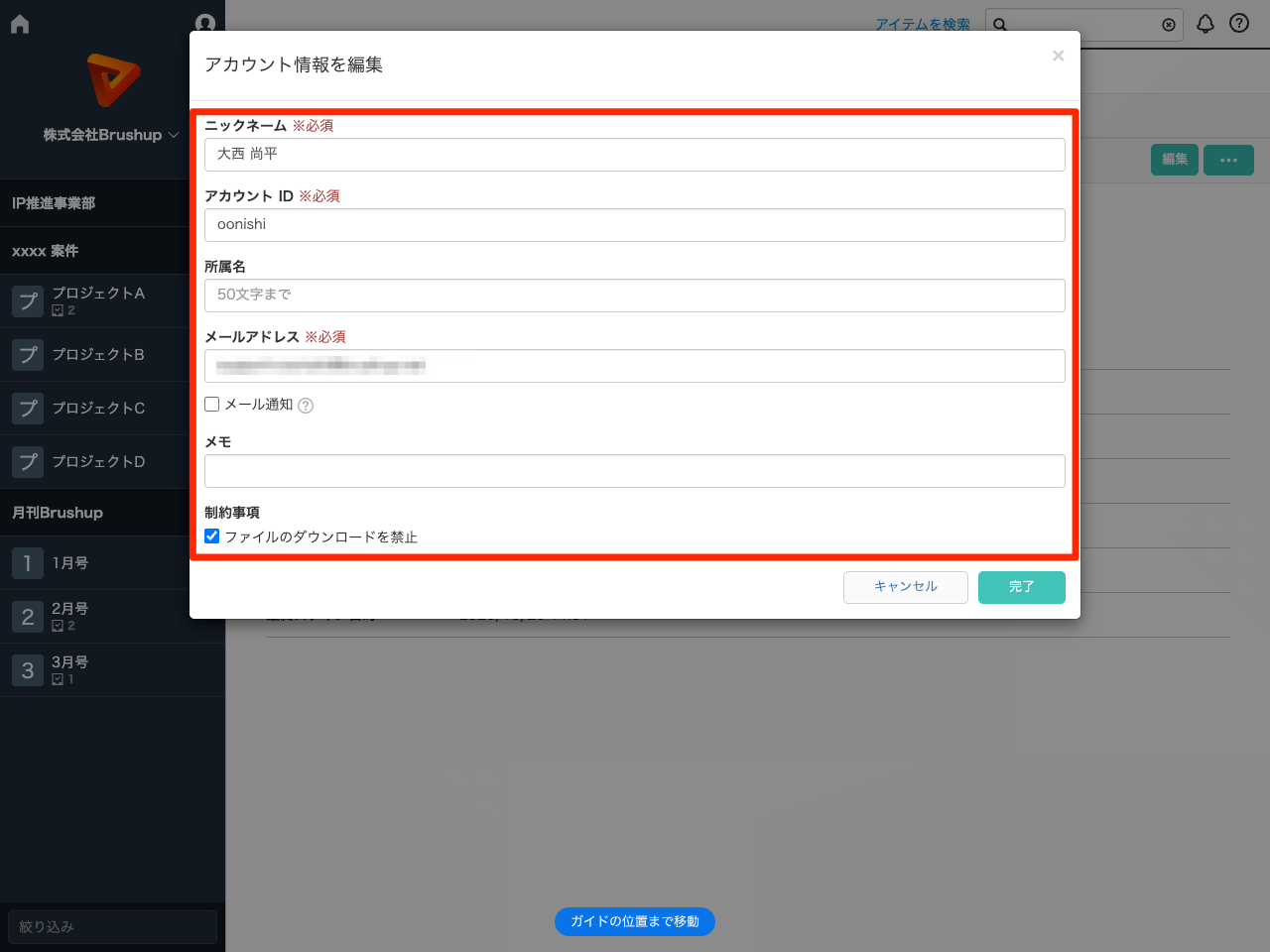This screenshot has height=952, width=1270.
Task: Expand the 株式会社Brushup company dropdown
Action: [x=112, y=134]
